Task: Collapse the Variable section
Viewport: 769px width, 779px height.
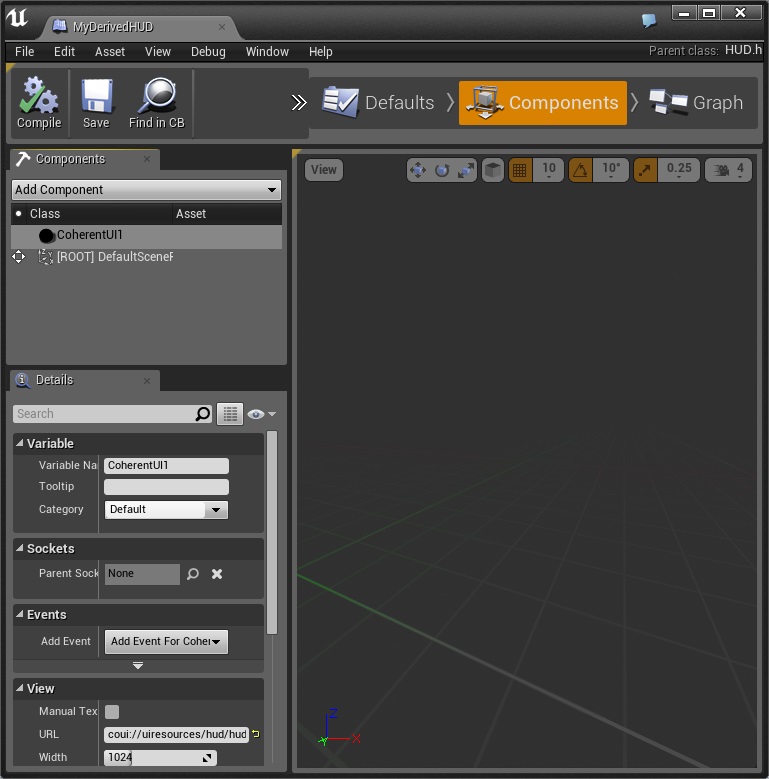Action: pyautogui.click(x=19, y=443)
